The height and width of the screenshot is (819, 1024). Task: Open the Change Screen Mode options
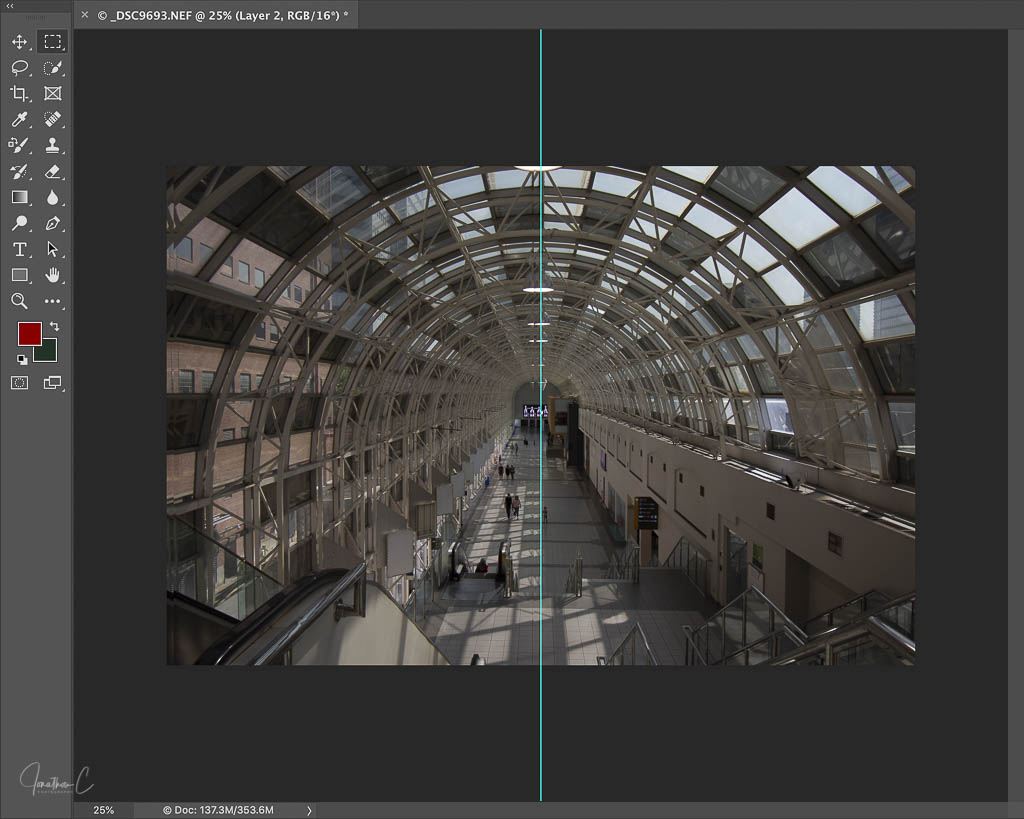click(x=53, y=382)
